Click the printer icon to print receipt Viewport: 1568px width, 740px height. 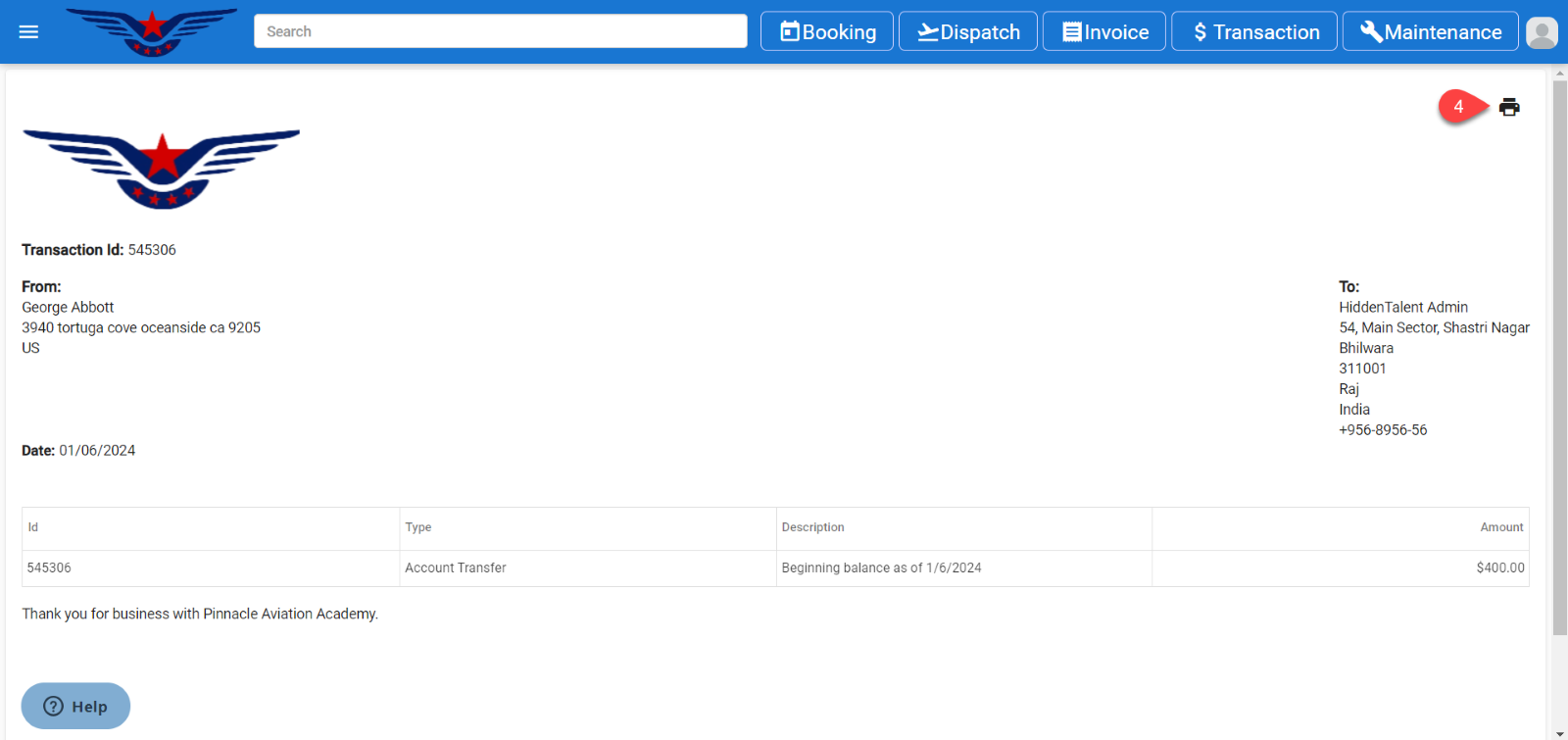coord(1509,107)
